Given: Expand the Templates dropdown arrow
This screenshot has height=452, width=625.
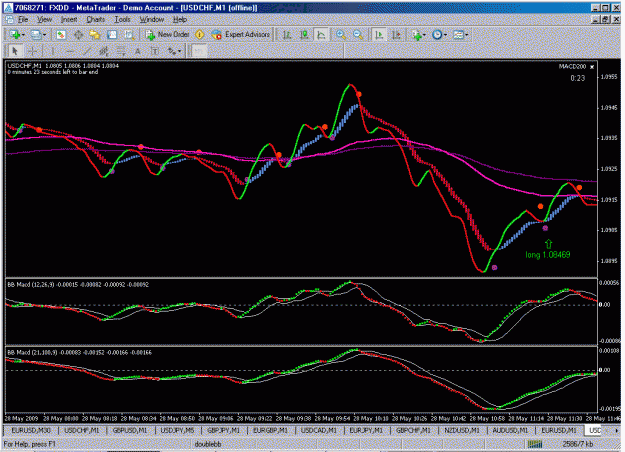Looking at the screenshot, I should pyautogui.click(x=466, y=35).
